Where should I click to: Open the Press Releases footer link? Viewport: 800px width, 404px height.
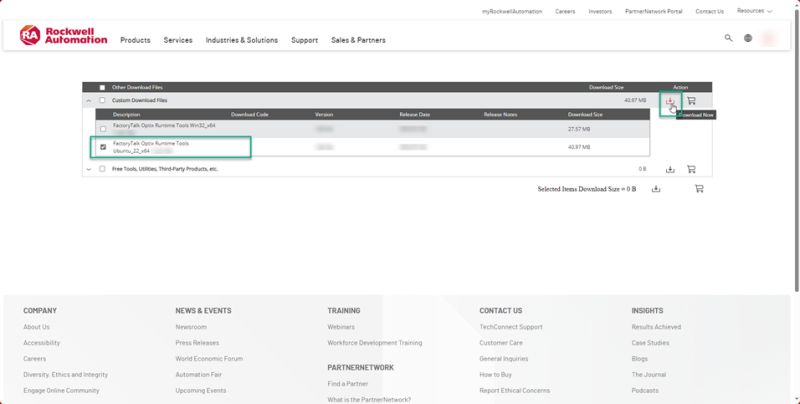coord(197,343)
